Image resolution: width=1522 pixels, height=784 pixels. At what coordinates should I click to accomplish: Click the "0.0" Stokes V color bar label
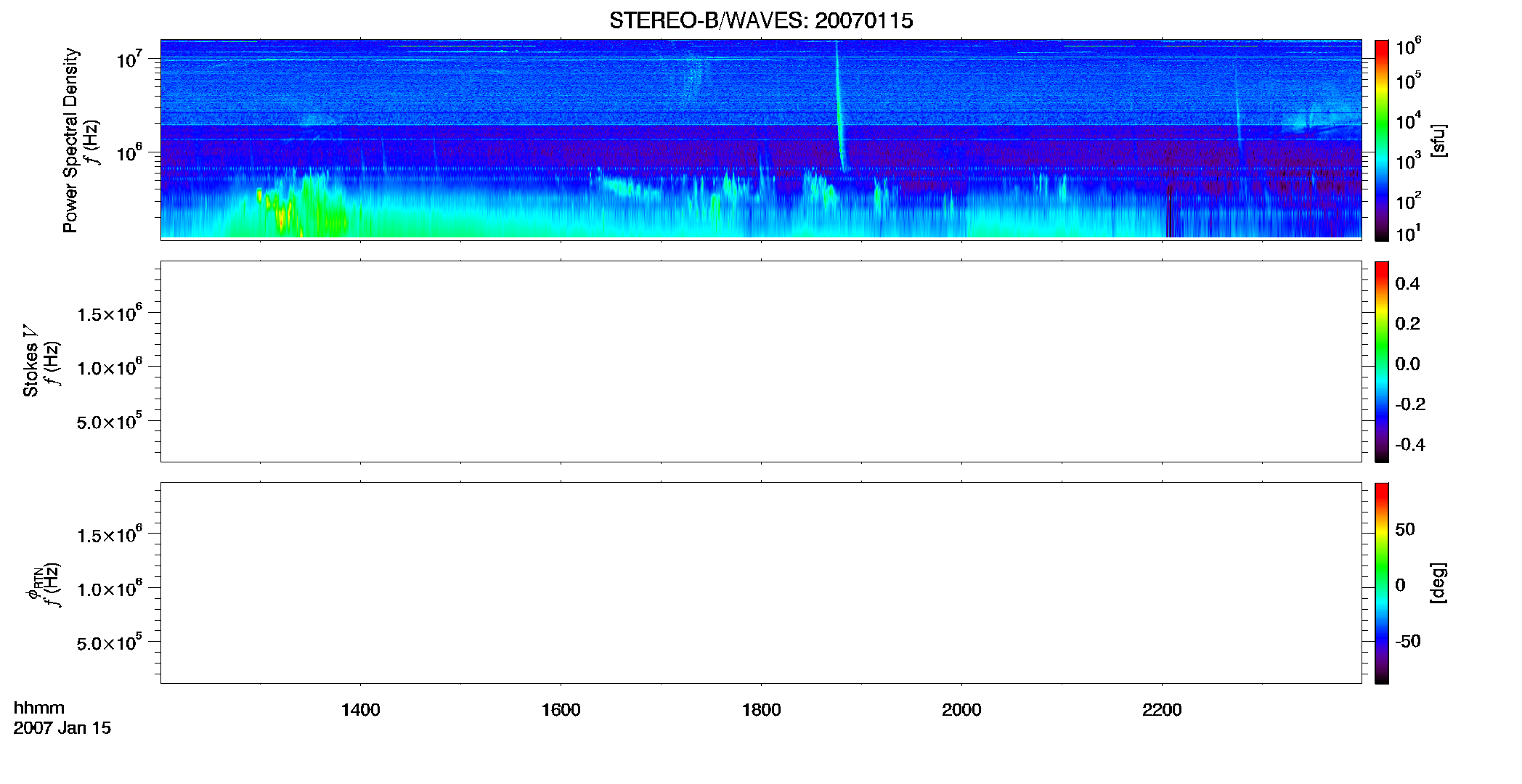pyautogui.click(x=1407, y=364)
